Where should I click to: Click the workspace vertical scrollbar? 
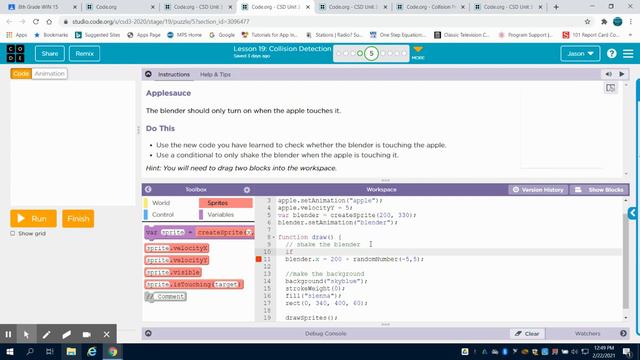[x=626, y=260]
